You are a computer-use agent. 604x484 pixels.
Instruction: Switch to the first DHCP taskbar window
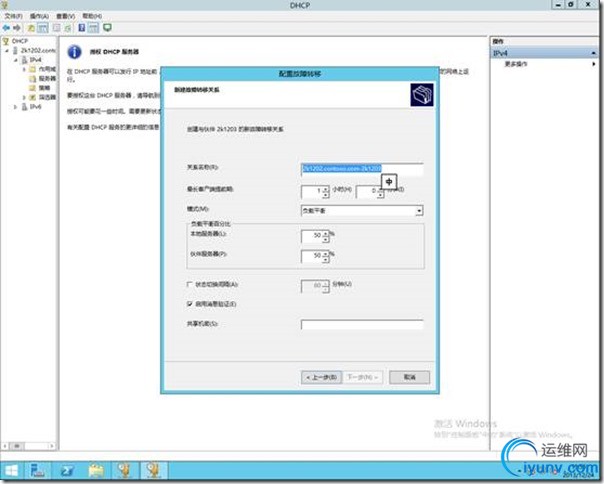pos(124,471)
